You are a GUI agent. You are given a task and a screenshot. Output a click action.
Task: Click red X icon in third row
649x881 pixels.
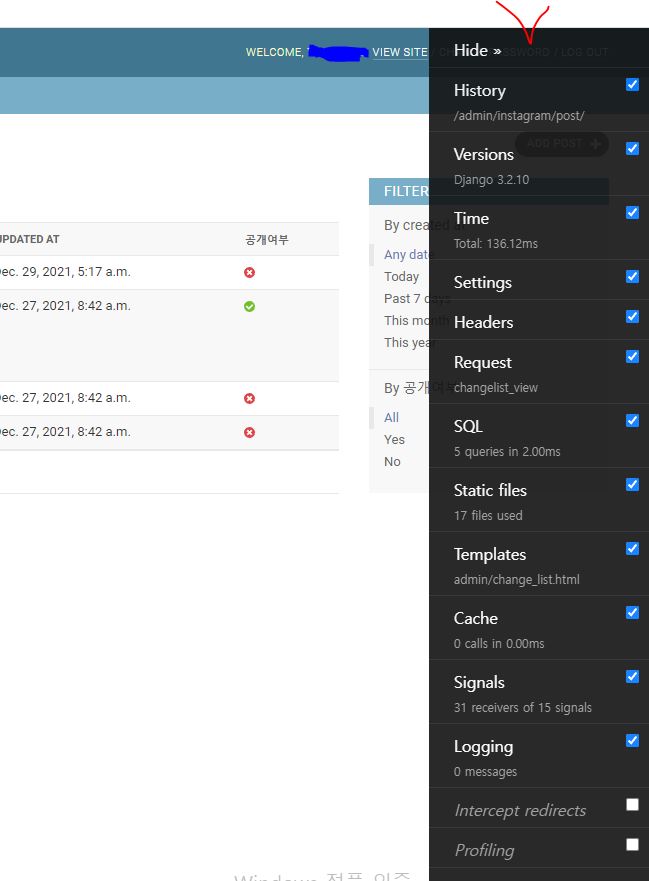click(249, 398)
